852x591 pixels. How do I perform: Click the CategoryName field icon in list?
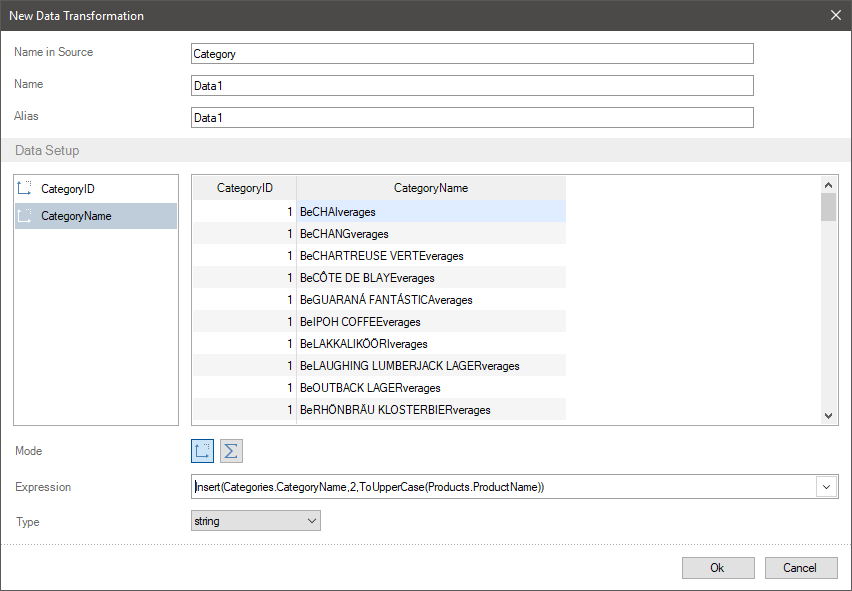coord(26,216)
